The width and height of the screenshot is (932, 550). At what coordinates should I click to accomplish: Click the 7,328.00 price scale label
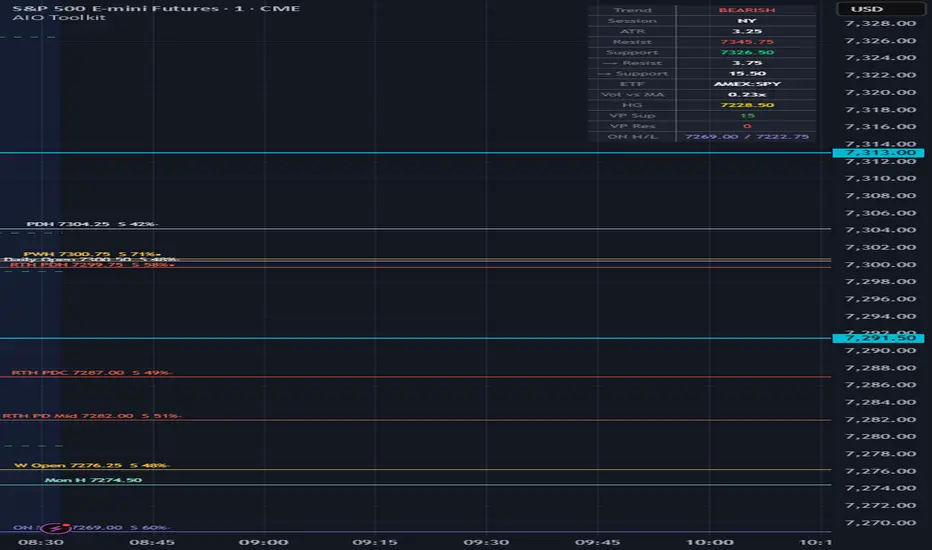click(x=880, y=24)
